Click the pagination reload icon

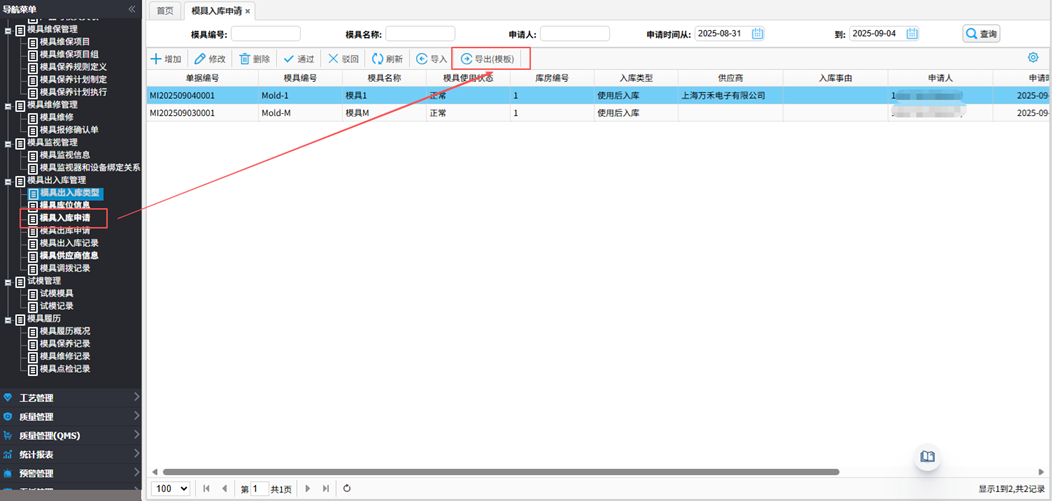[x=347, y=489]
